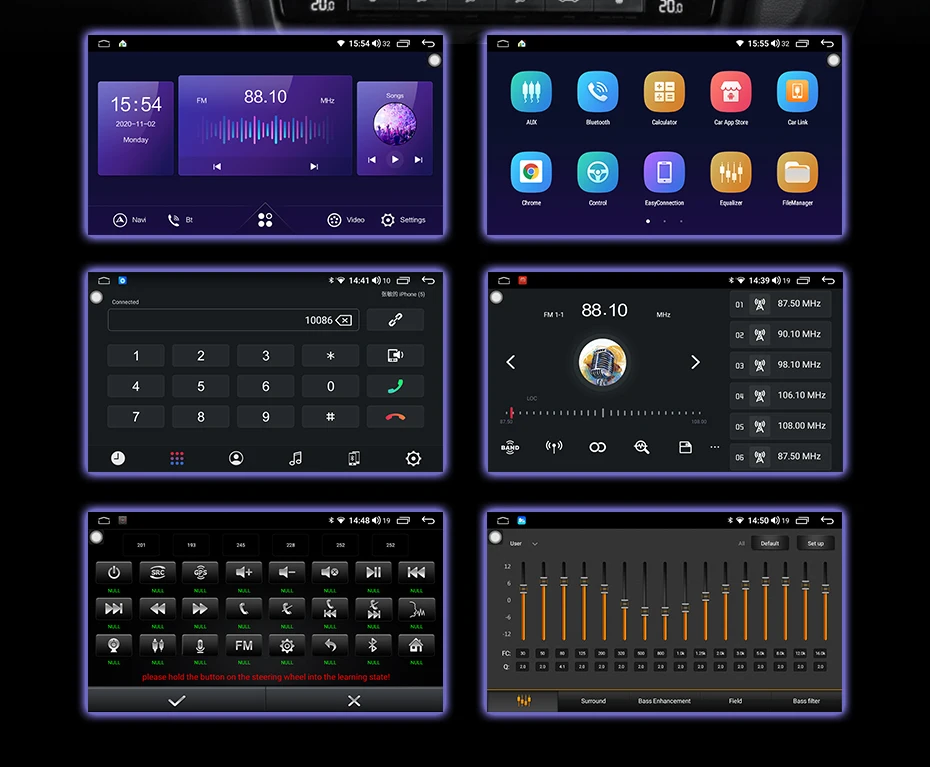Select preset 03 98.10 MHz
930x767 pixels.
click(x=780, y=365)
